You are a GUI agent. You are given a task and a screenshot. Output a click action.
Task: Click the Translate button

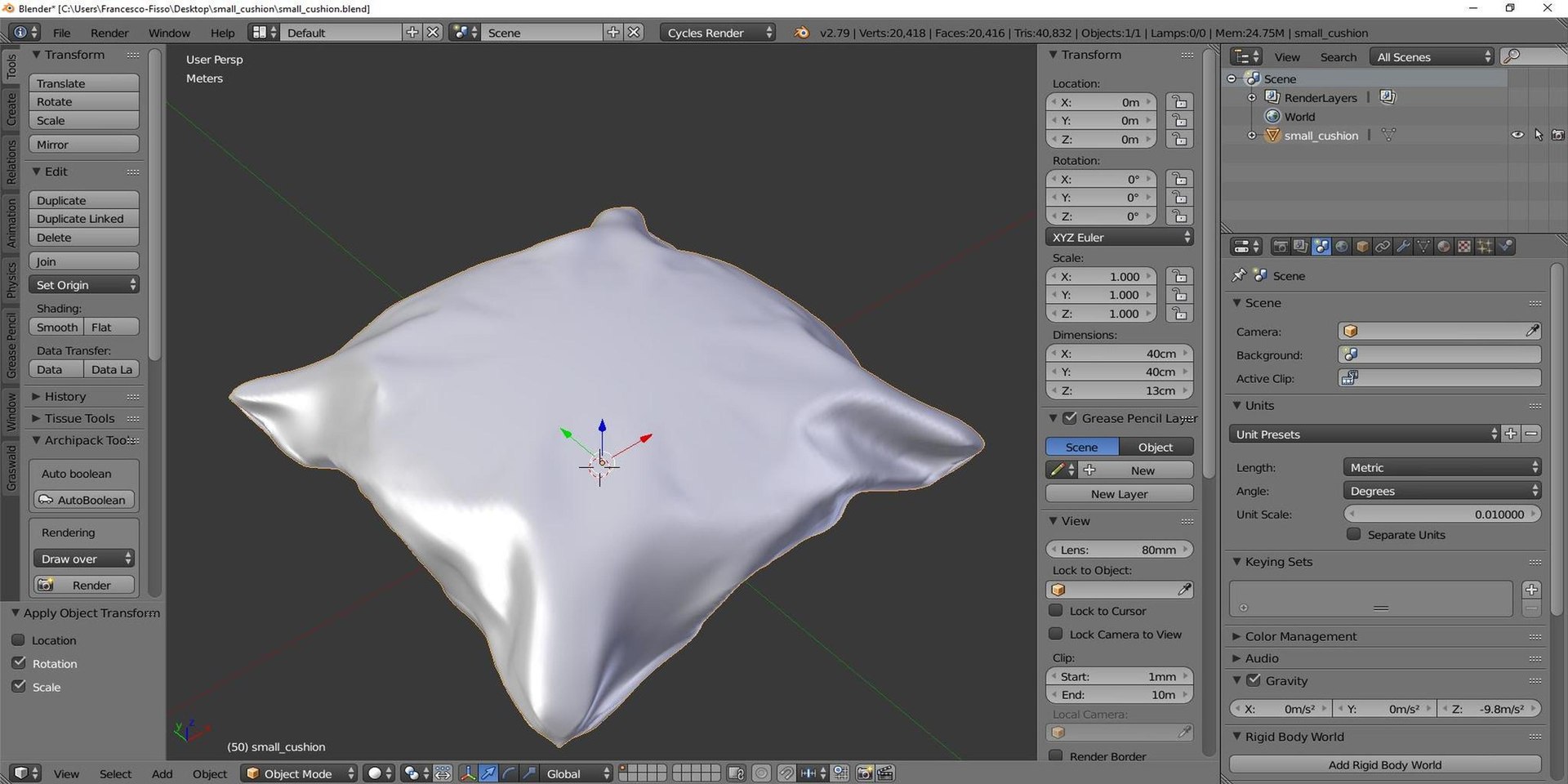point(84,83)
